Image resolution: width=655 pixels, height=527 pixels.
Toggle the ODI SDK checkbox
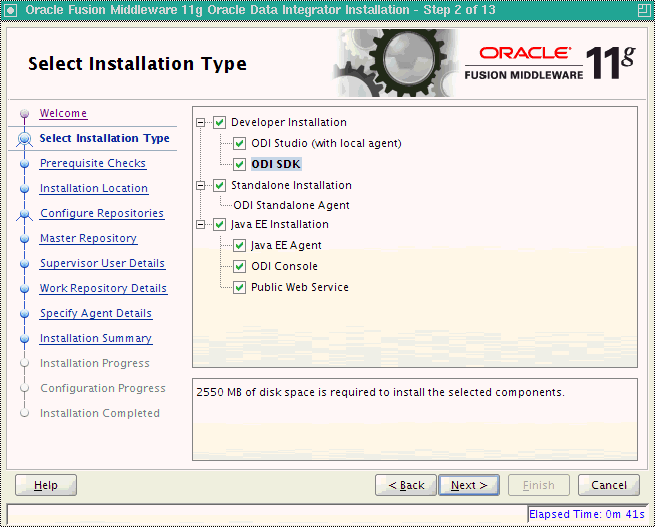[239, 164]
